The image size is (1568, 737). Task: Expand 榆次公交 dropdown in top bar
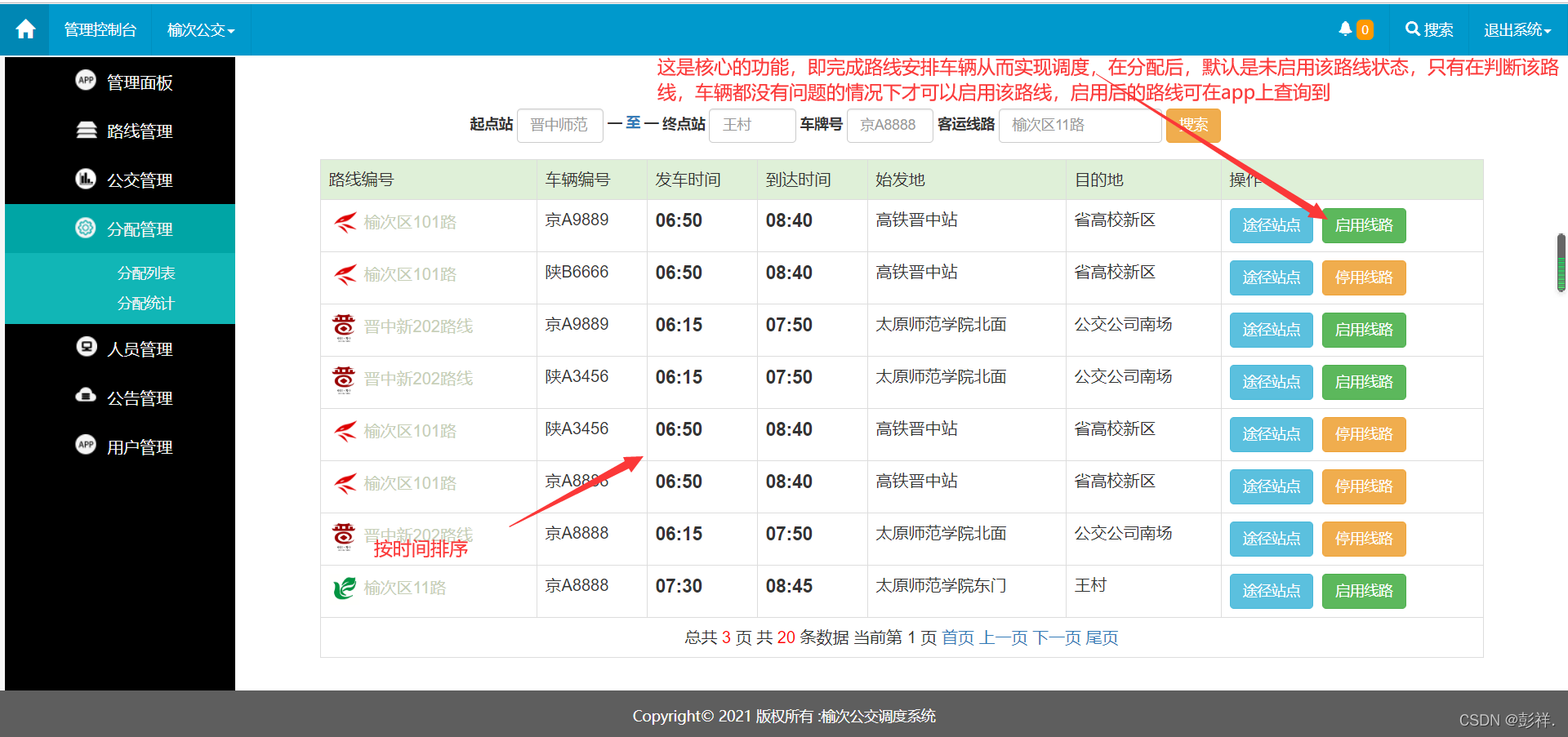click(x=201, y=30)
